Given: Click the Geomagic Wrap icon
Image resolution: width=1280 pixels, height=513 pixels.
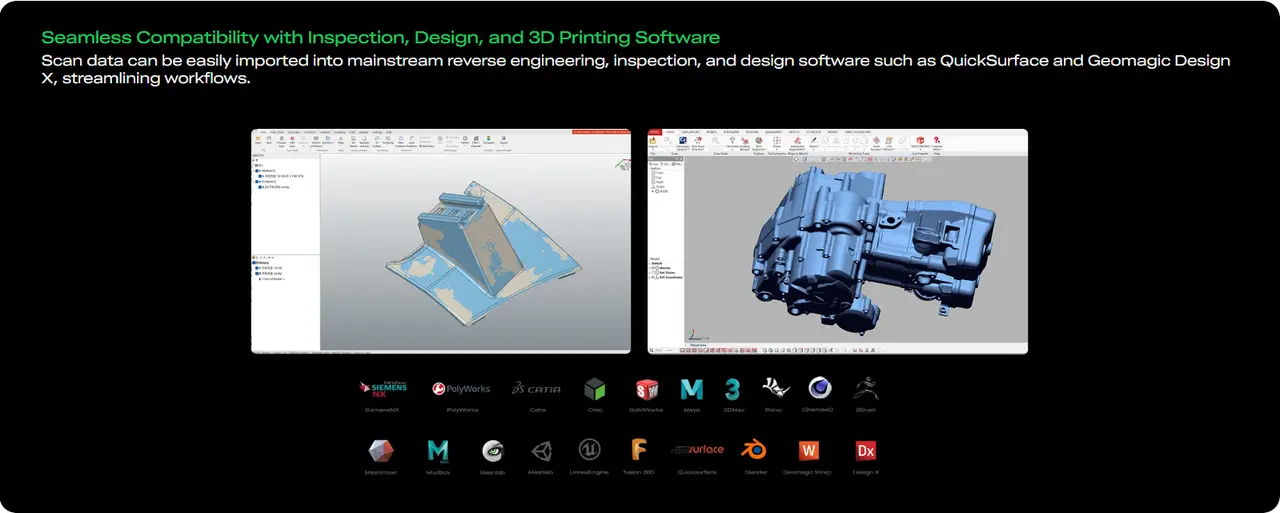Looking at the screenshot, I should click(x=808, y=451).
